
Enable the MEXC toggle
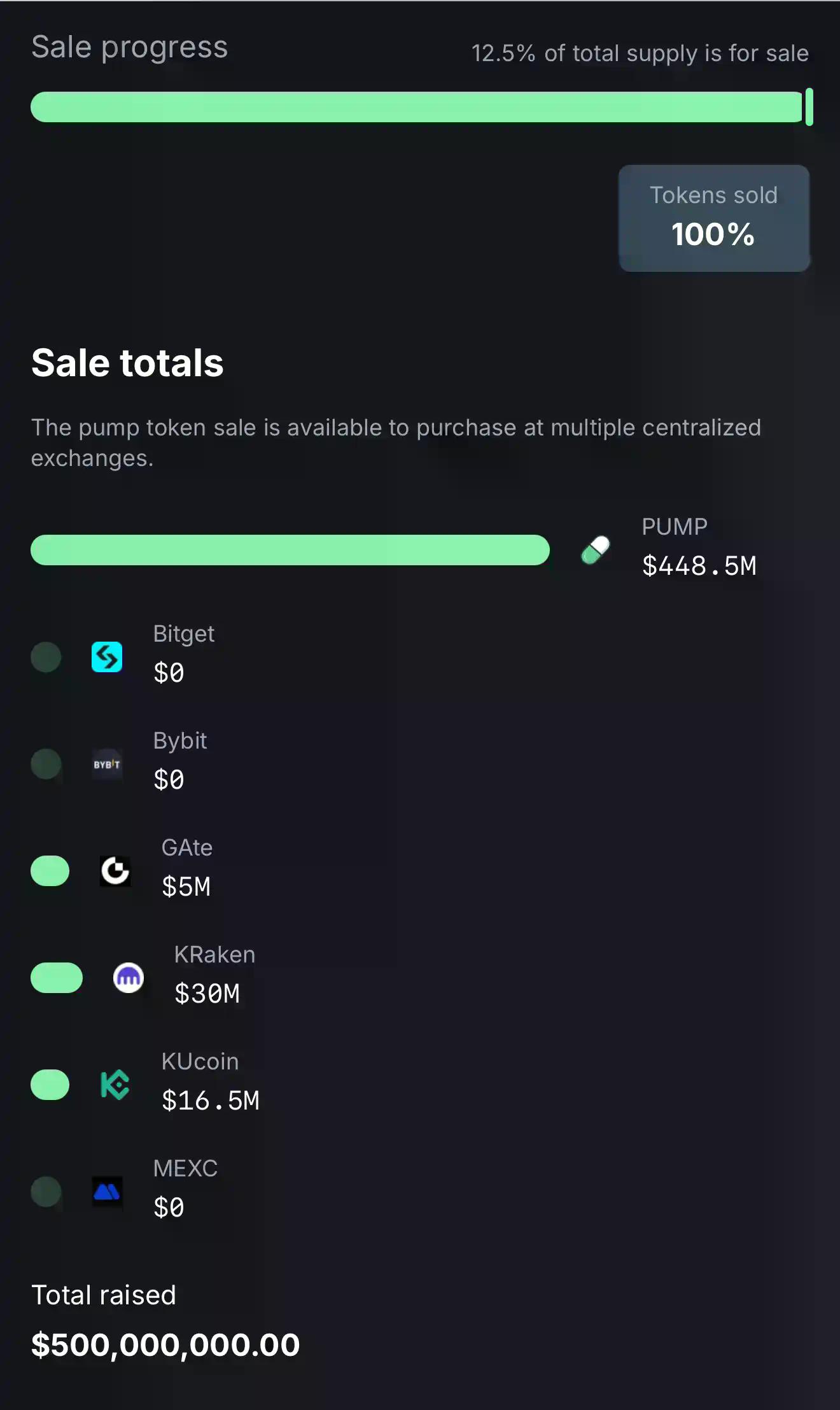[x=47, y=1192]
